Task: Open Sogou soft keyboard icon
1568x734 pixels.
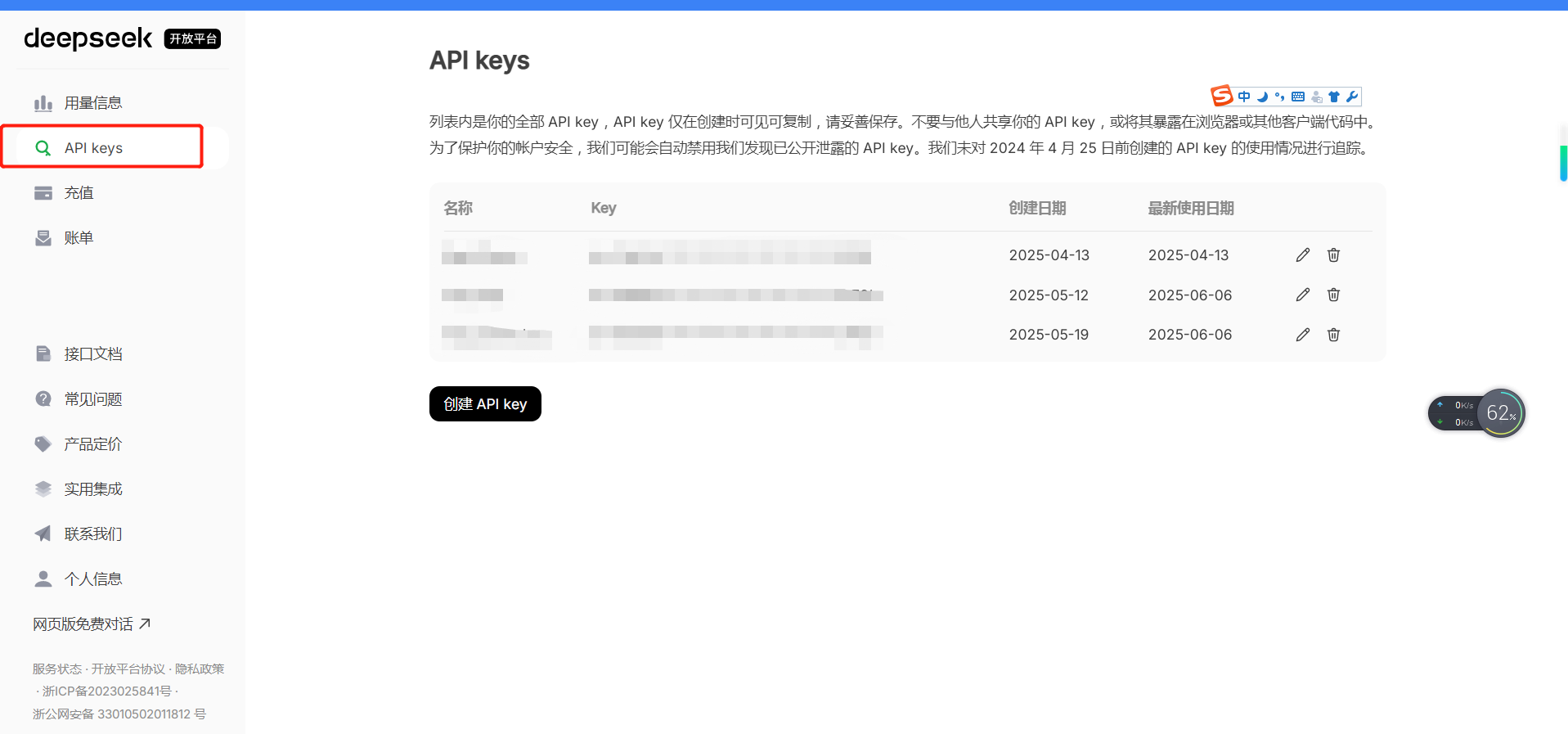Action: click(1298, 97)
